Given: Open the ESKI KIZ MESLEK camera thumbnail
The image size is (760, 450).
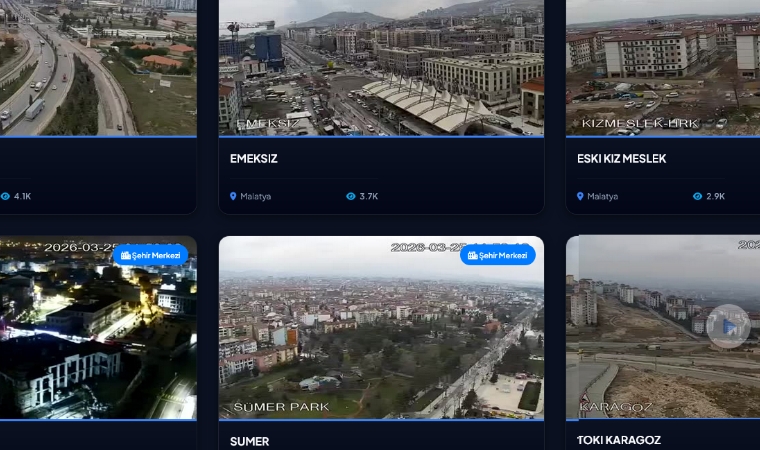Looking at the screenshot, I should 663,68.
